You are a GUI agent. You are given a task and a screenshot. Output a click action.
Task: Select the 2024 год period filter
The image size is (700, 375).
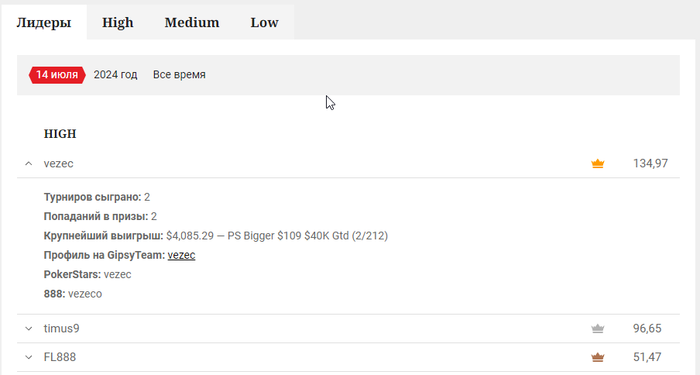tap(115, 75)
